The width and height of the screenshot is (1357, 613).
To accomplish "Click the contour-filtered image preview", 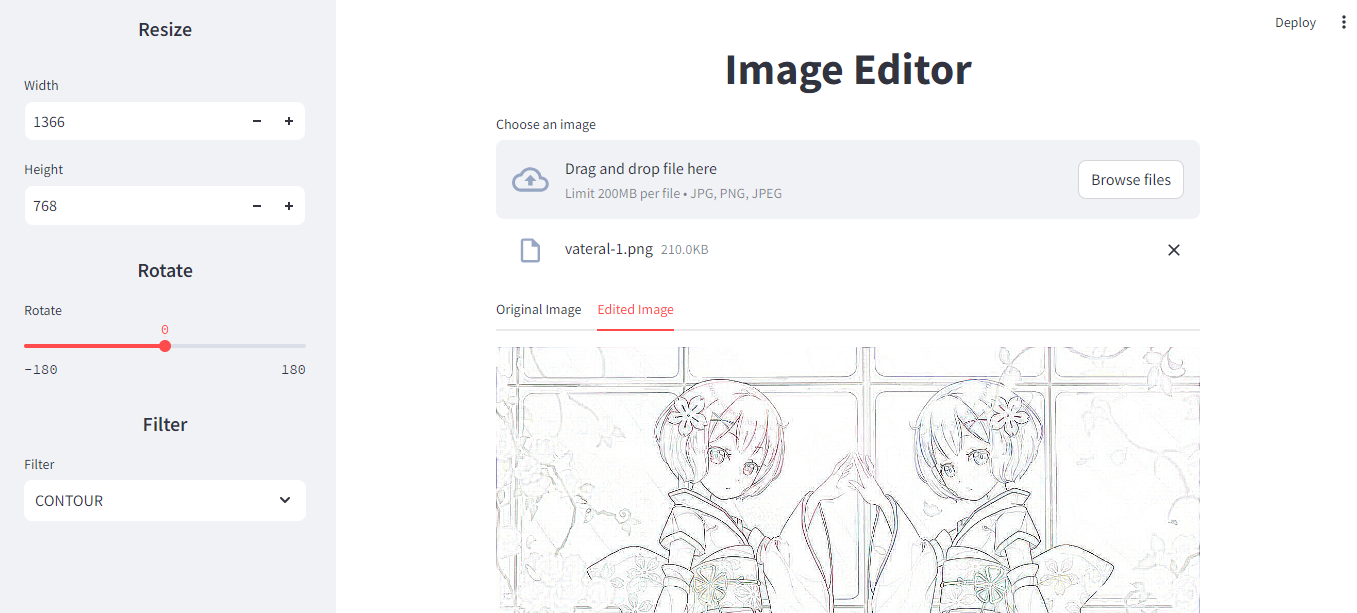I will [847, 480].
